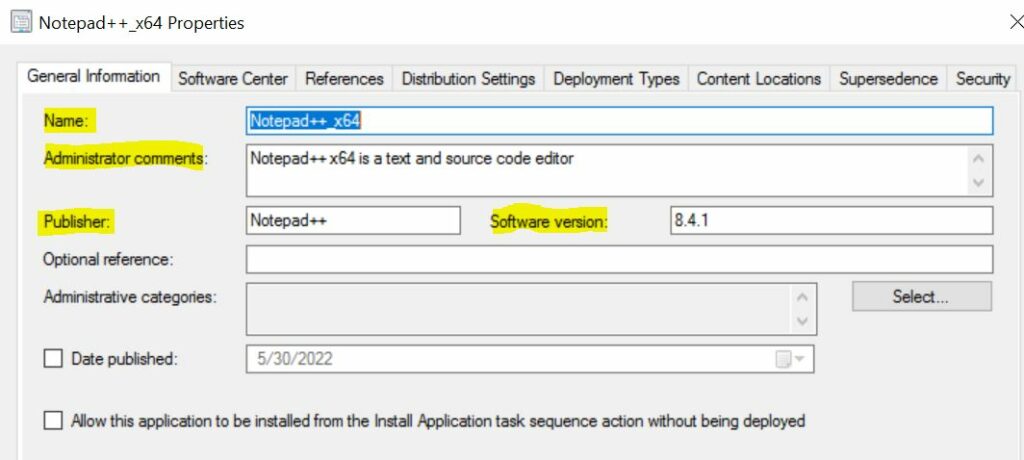The height and width of the screenshot is (460, 1024).
Task: Click the properties window title icon
Action: coord(22,23)
